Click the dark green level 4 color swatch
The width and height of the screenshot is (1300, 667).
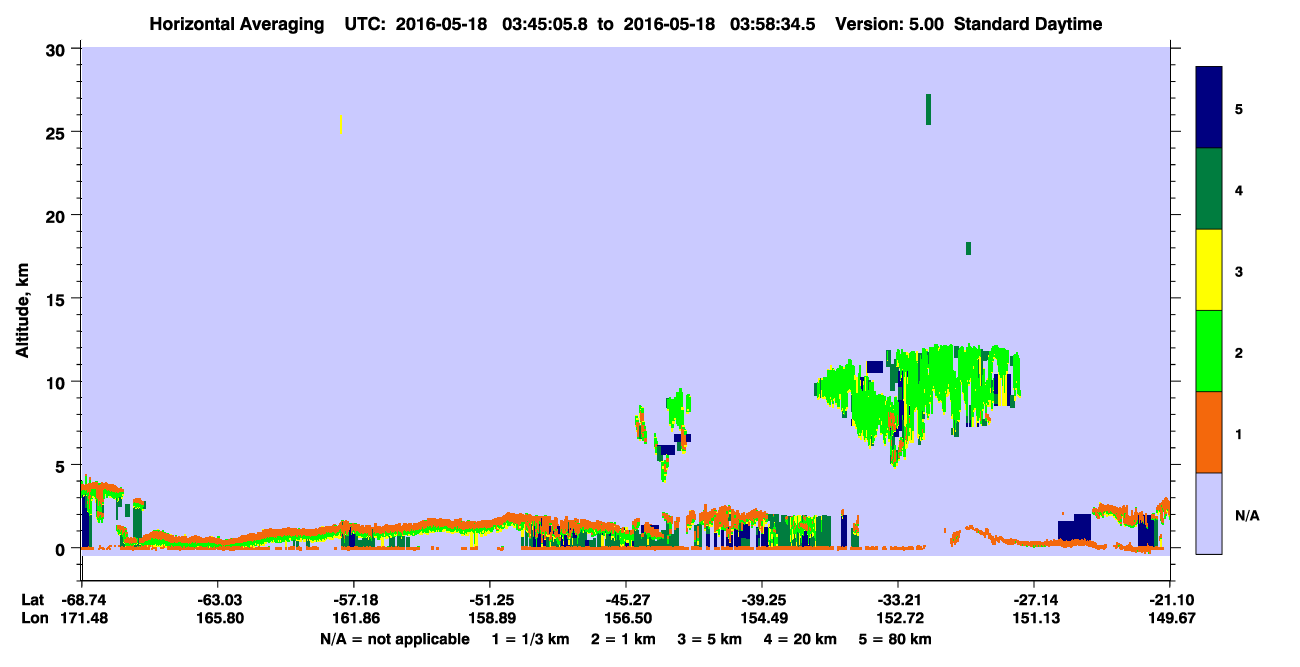1209,189
